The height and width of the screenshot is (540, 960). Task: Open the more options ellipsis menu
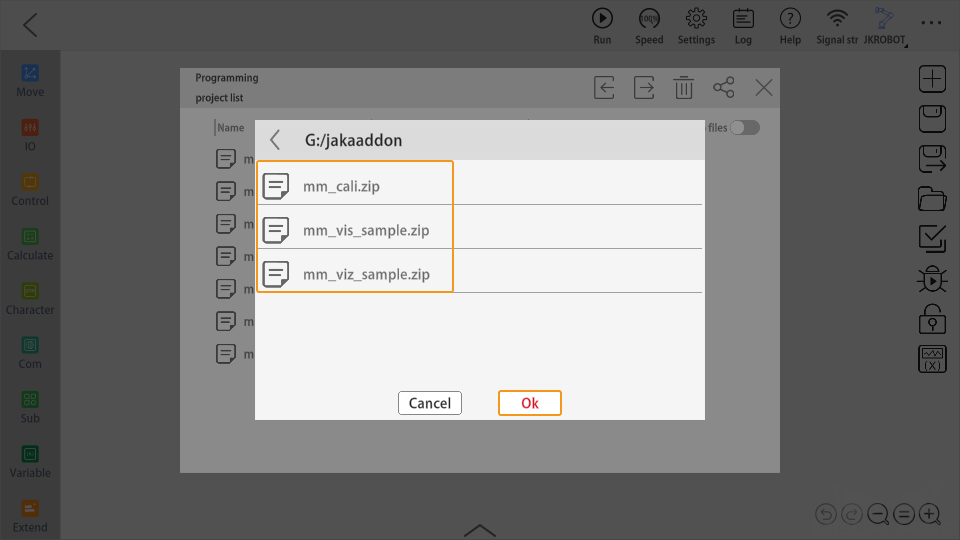(931, 23)
